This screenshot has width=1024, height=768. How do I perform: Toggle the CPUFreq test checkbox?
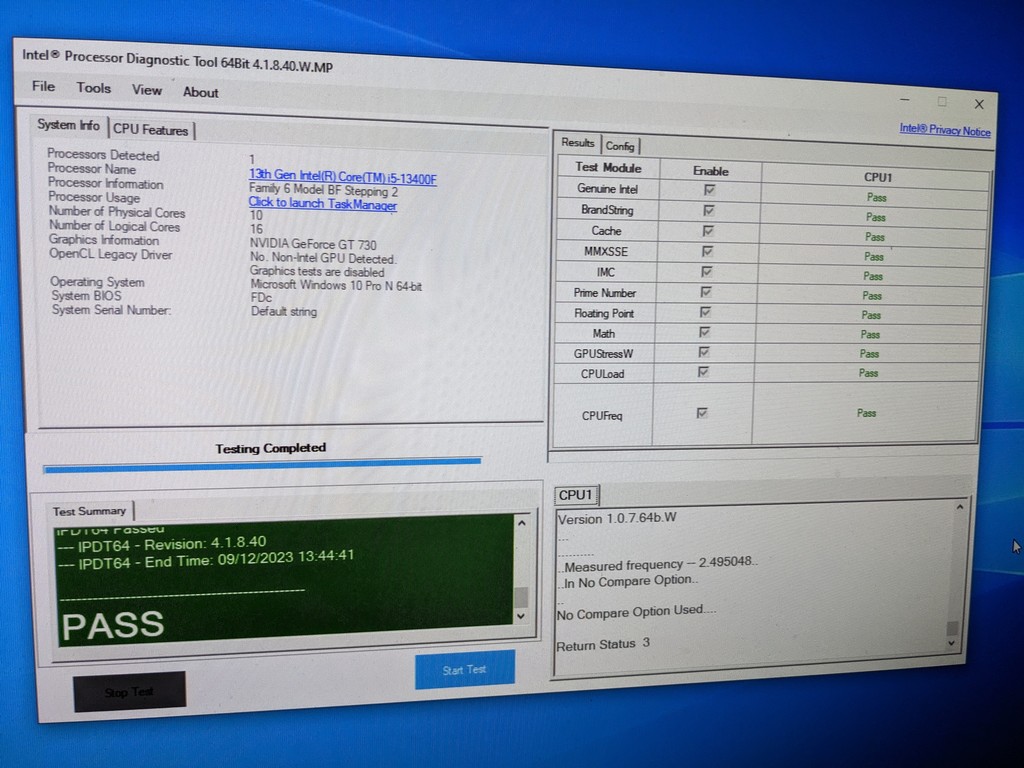point(702,413)
